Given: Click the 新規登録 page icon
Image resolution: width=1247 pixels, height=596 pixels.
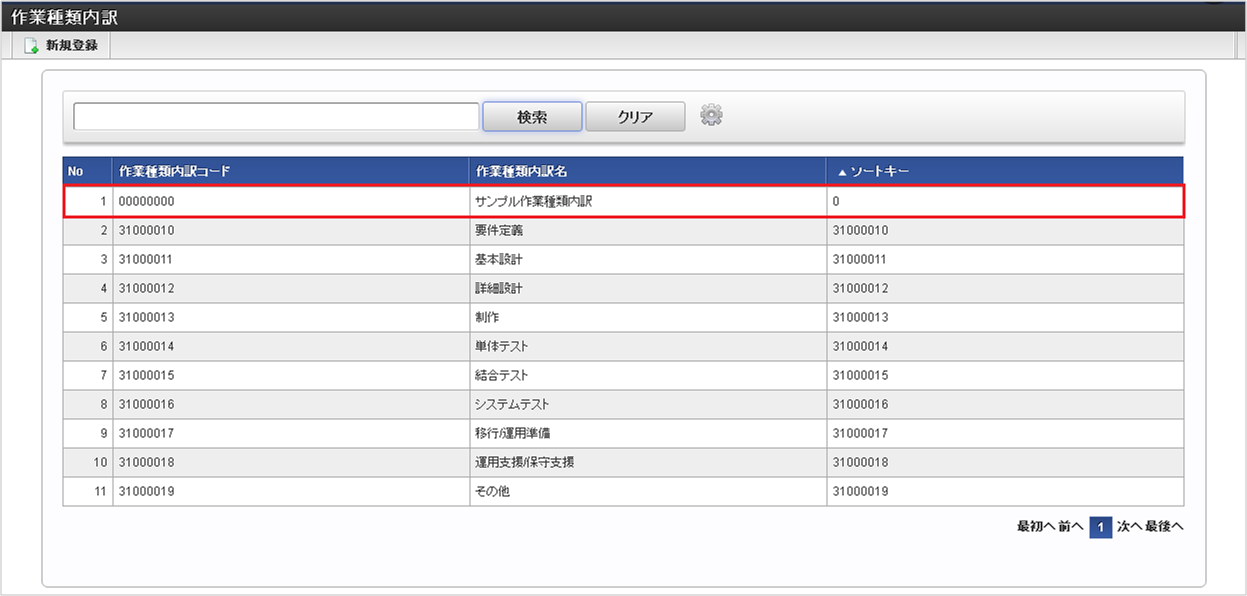Looking at the screenshot, I should point(31,46).
